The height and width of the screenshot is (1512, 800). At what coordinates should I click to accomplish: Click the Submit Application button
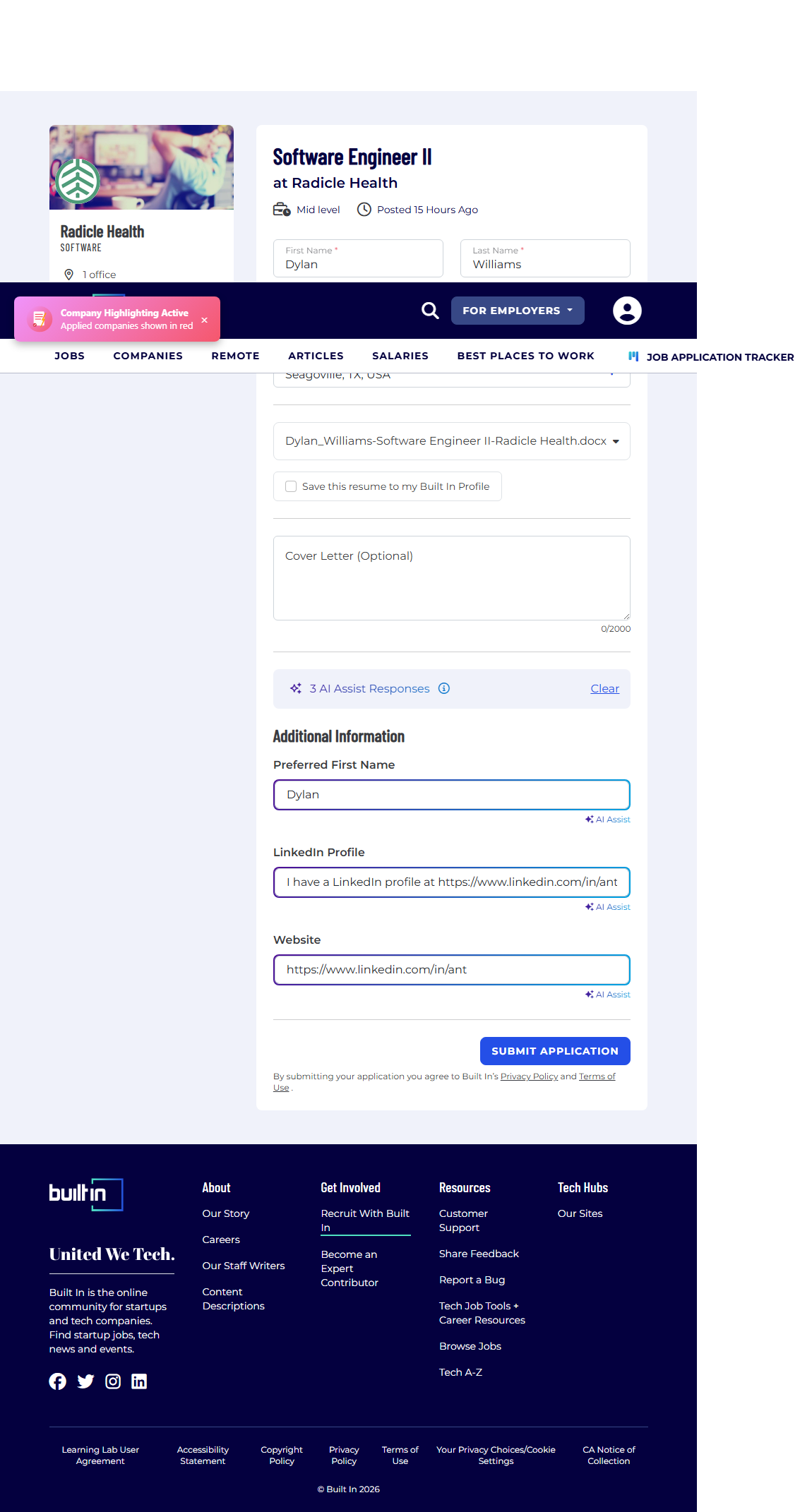(555, 1051)
